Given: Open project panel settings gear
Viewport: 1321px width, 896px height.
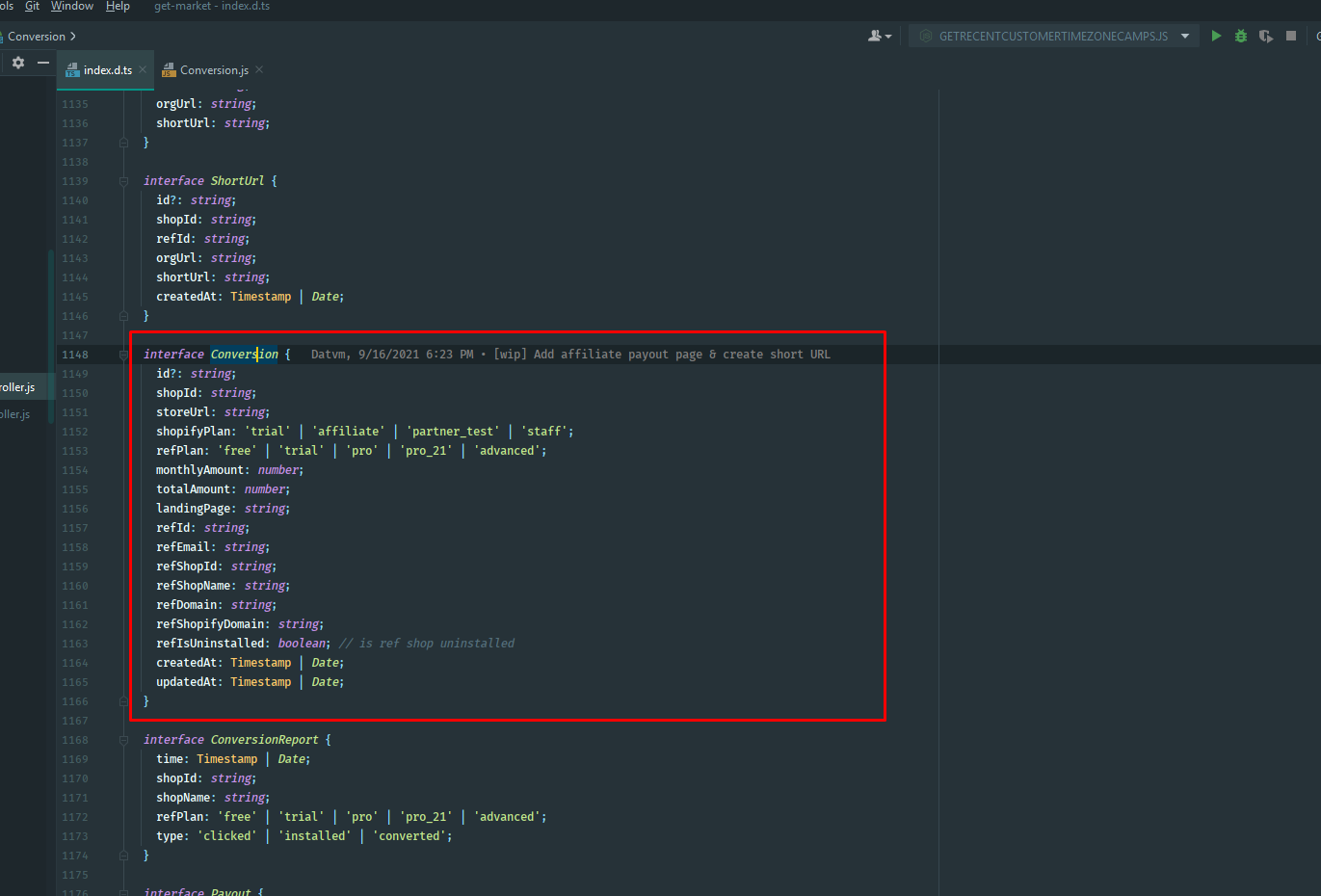Looking at the screenshot, I should click(18, 63).
